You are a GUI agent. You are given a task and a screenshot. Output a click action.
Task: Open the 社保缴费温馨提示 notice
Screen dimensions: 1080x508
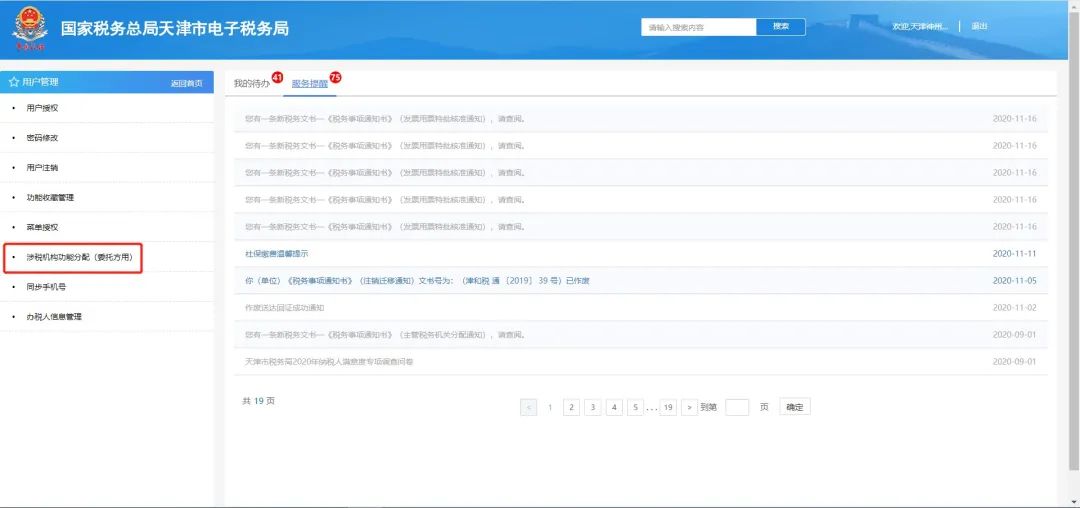tap(277, 254)
